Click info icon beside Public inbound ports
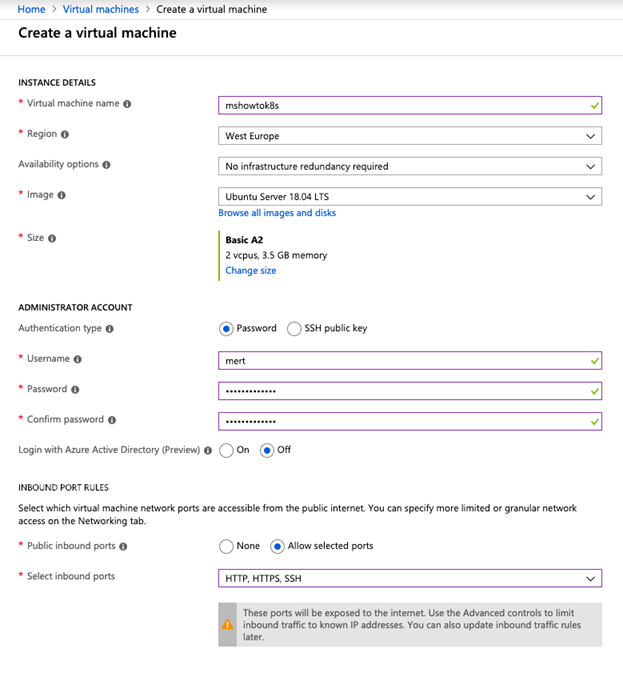The width and height of the screenshot is (623, 693). [x=123, y=547]
